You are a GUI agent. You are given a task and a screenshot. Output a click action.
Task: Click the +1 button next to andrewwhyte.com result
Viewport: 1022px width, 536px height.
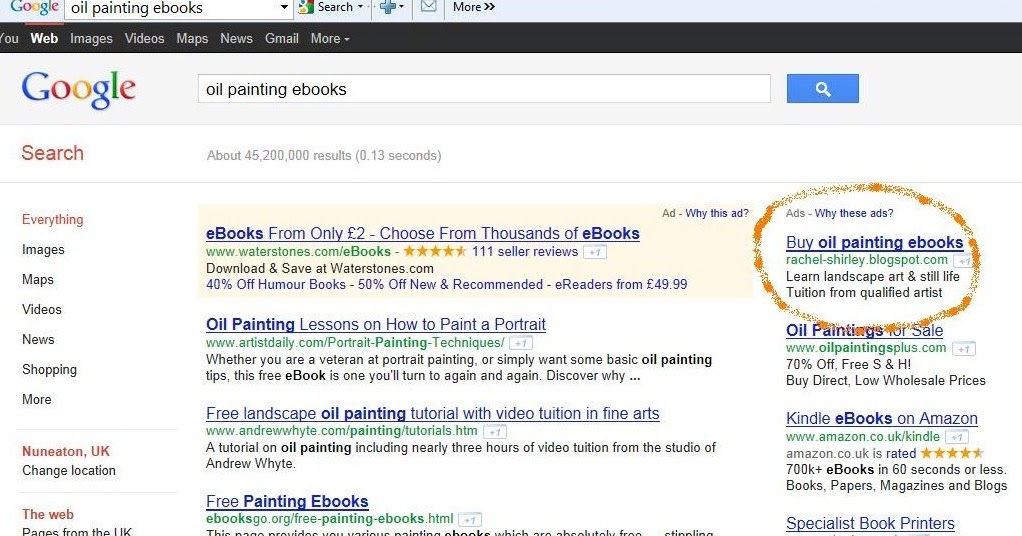pos(495,432)
